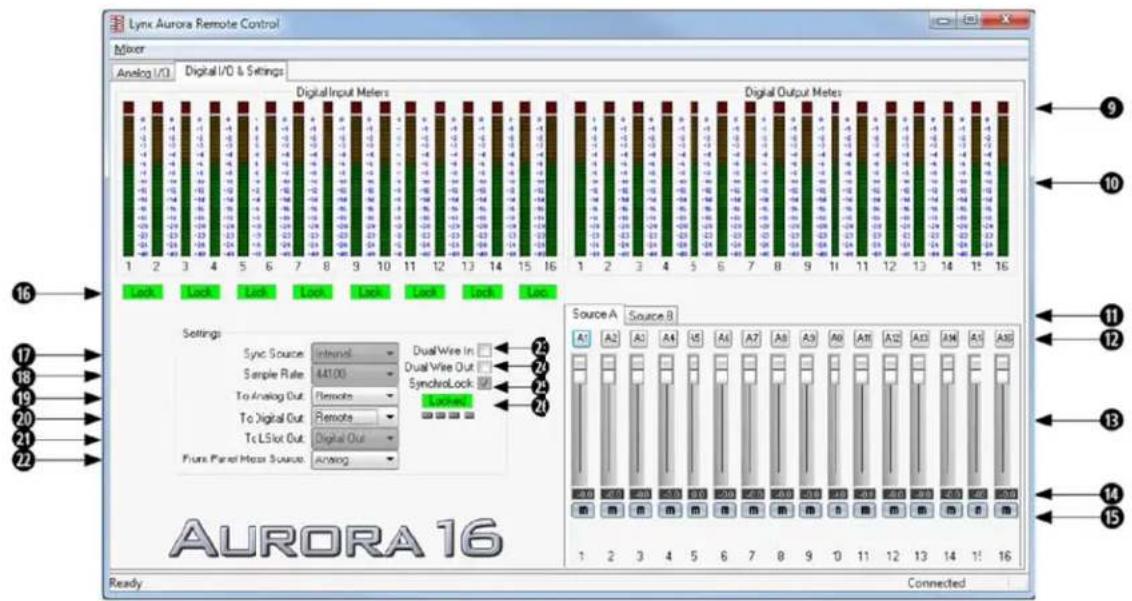The width and height of the screenshot is (1132, 601).
Task: Enable the Dual Wire In checkbox
Action: tap(484, 351)
